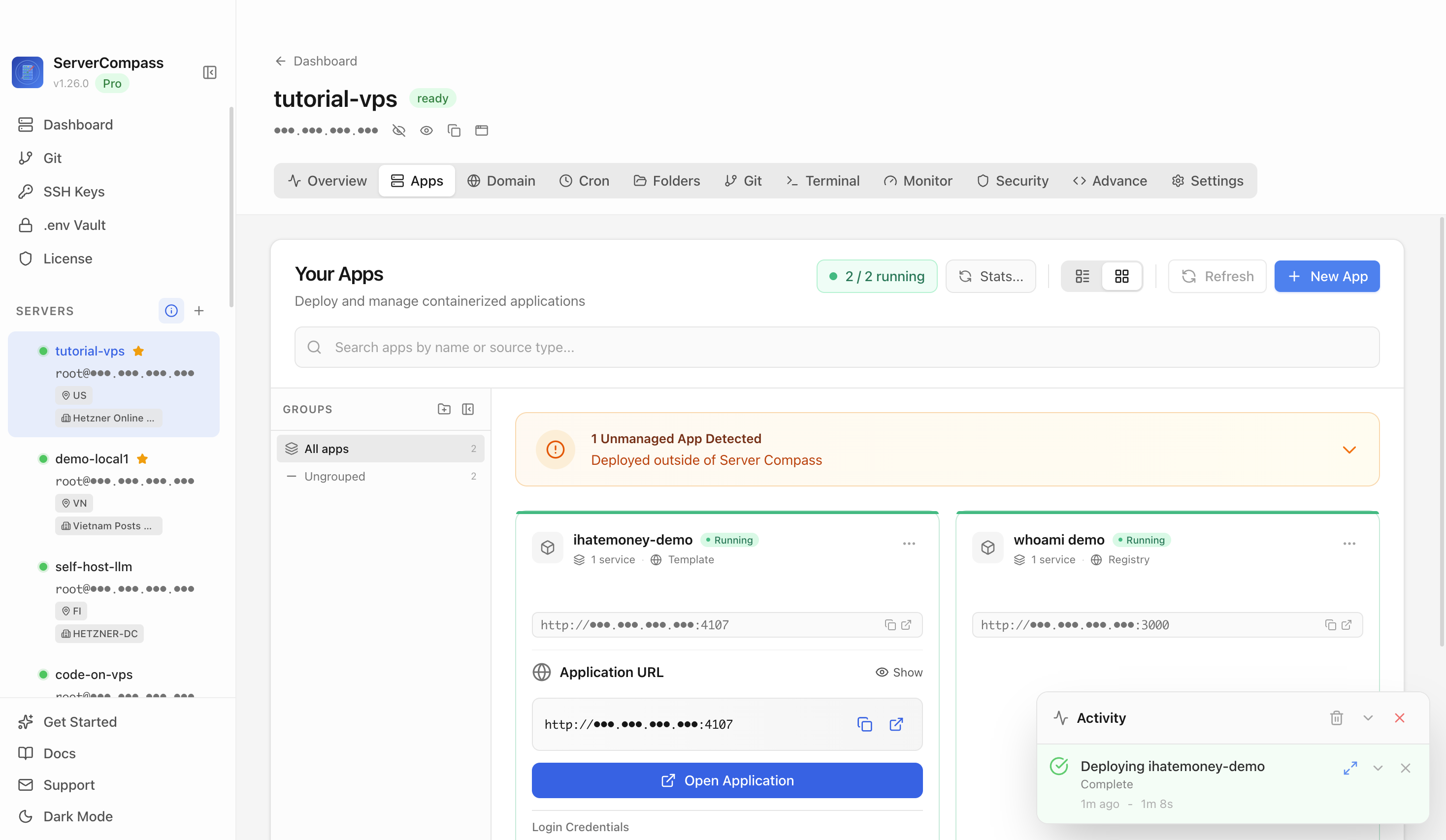The height and width of the screenshot is (840, 1446).
Task: Add a new server with plus icon
Action: [199, 310]
